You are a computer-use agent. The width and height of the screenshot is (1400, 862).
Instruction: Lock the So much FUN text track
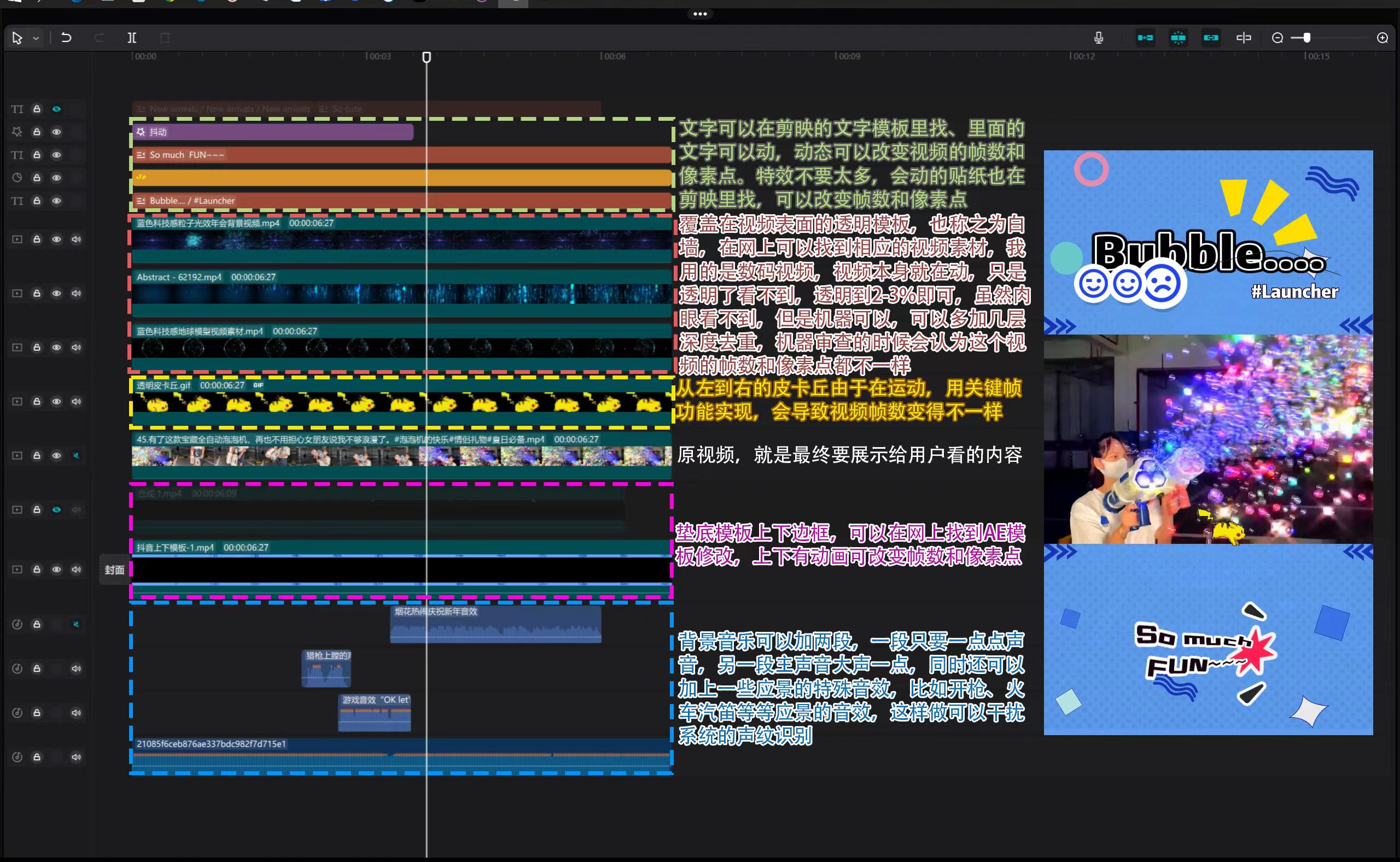pyautogui.click(x=37, y=155)
